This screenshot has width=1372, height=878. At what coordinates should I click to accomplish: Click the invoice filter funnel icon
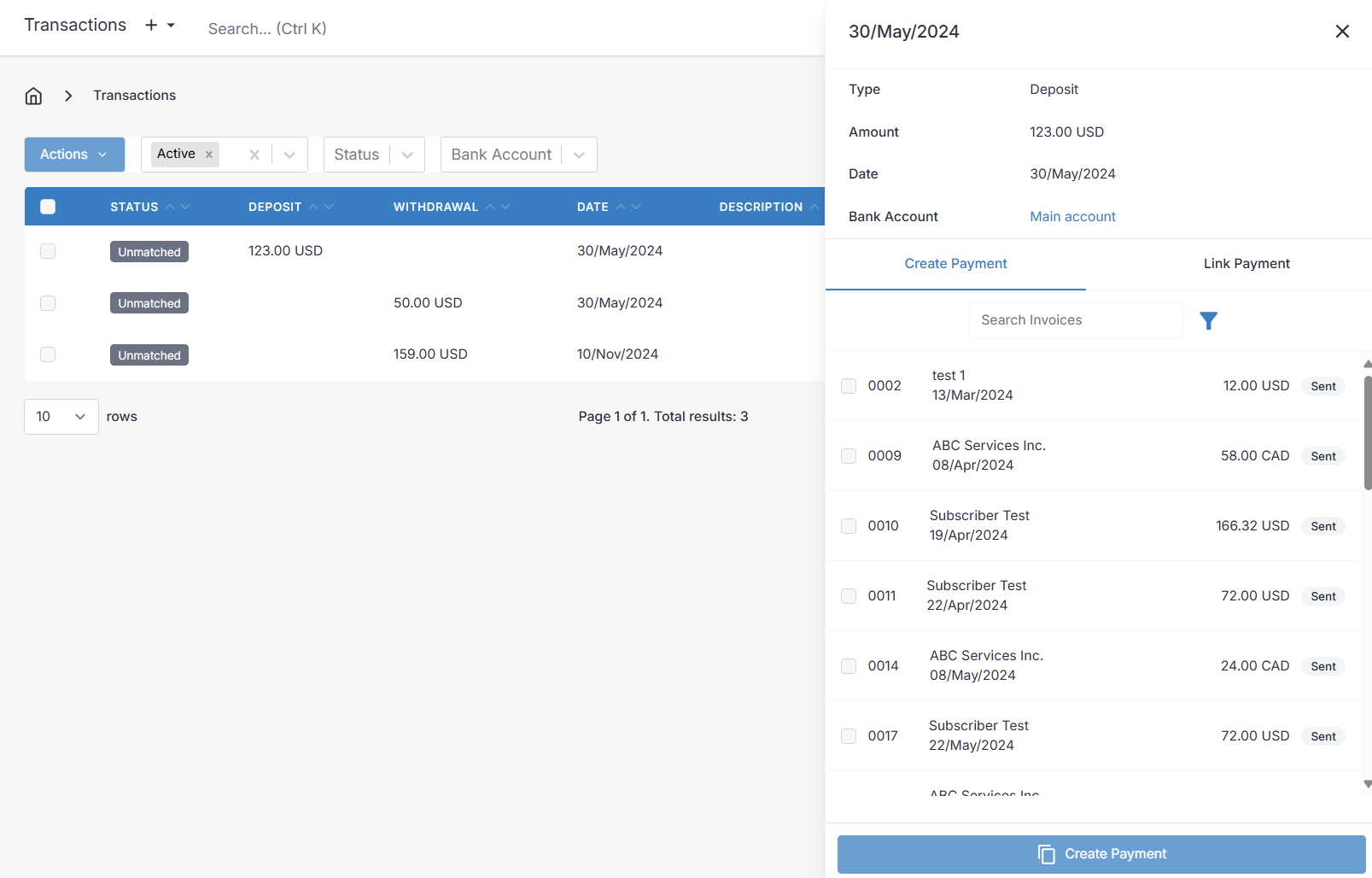tap(1208, 320)
